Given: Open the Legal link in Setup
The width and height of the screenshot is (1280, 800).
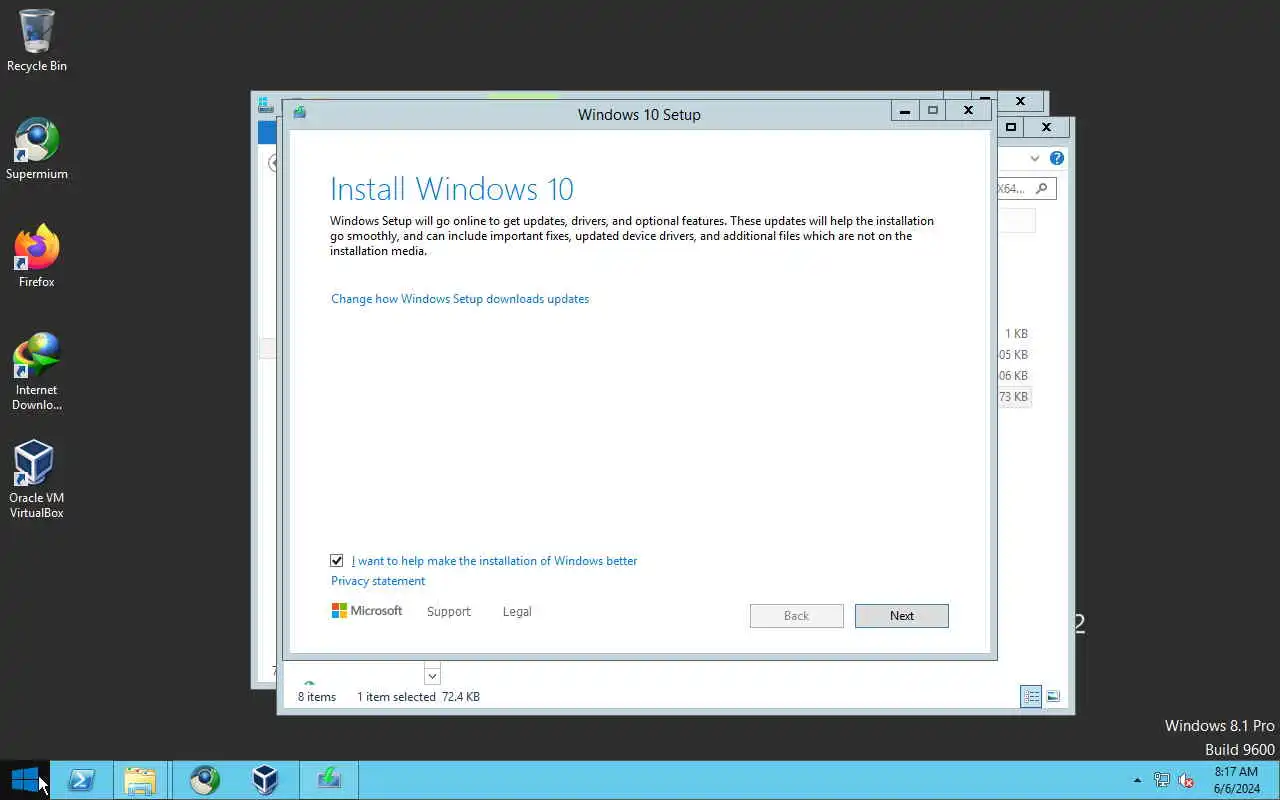Looking at the screenshot, I should [517, 612].
